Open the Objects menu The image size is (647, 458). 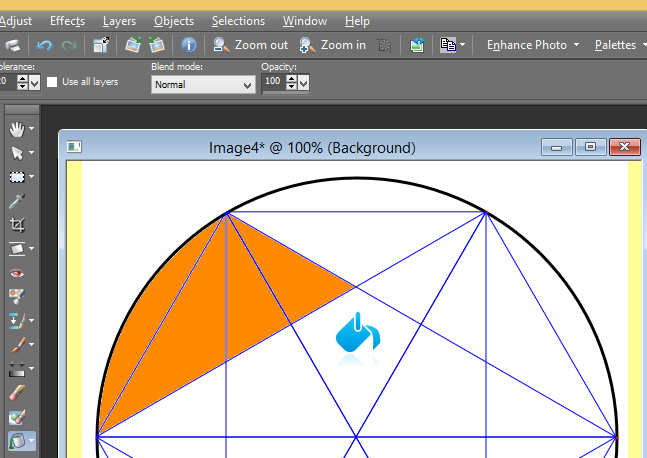tap(174, 21)
